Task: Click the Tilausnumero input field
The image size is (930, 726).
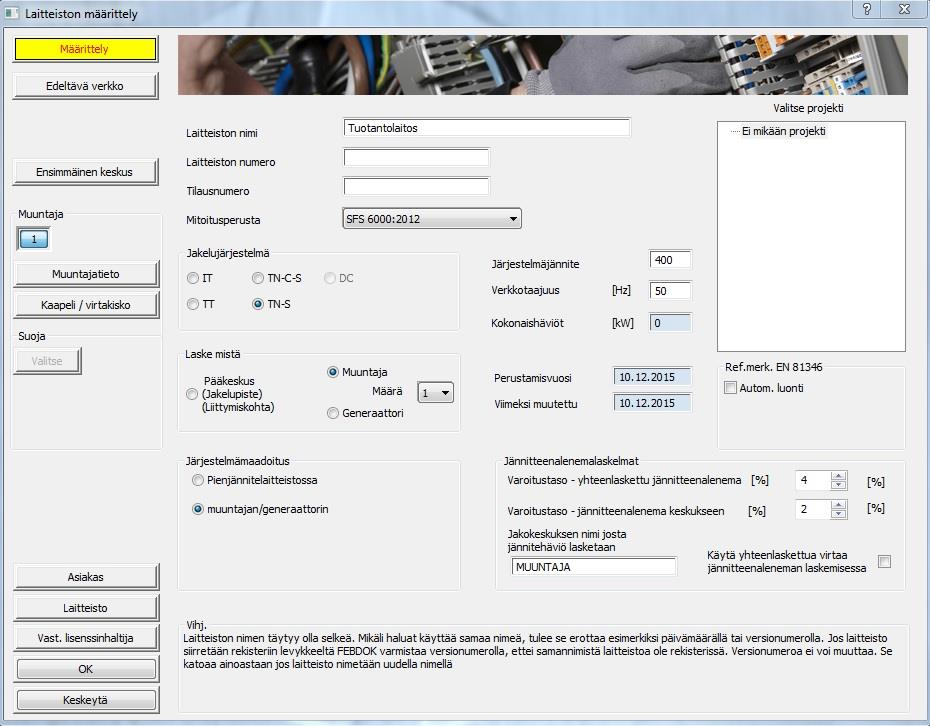Action: pyautogui.click(x=416, y=186)
